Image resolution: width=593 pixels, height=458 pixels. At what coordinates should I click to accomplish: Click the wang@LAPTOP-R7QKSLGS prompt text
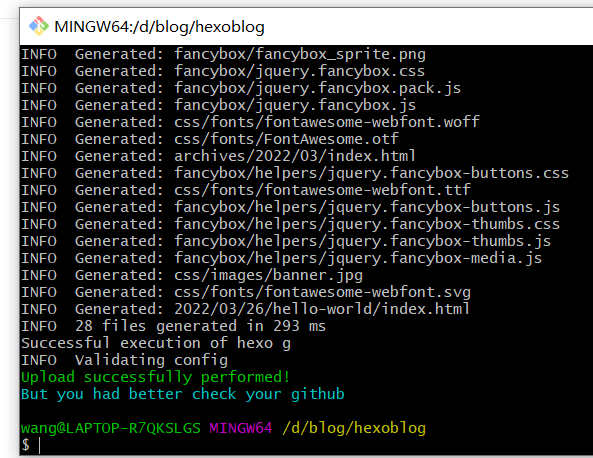click(x=111, y=429)
